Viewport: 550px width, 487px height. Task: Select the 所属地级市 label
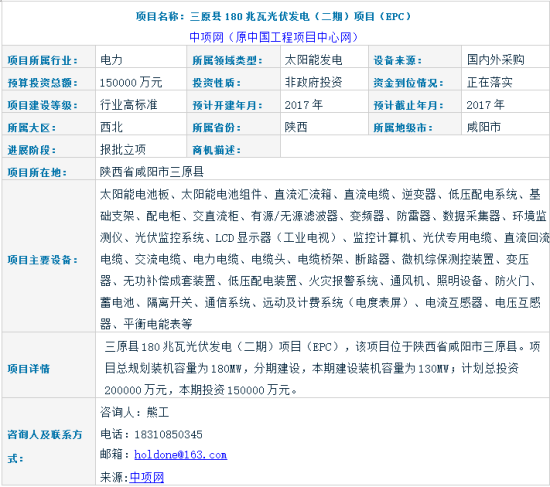pyautogui.click(x=403, y=128)
